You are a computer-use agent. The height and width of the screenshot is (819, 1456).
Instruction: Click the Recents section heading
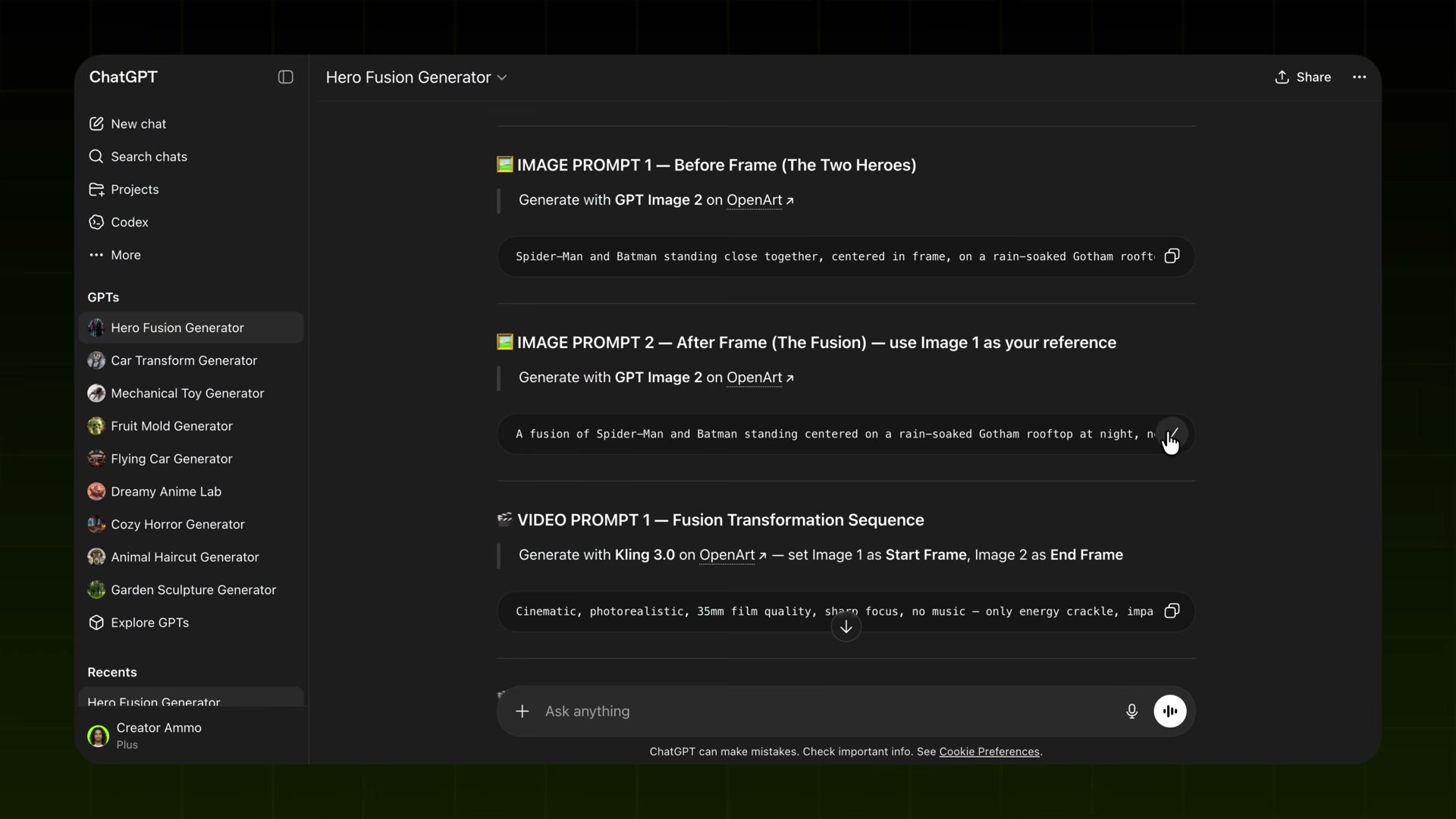click(112, 673)
